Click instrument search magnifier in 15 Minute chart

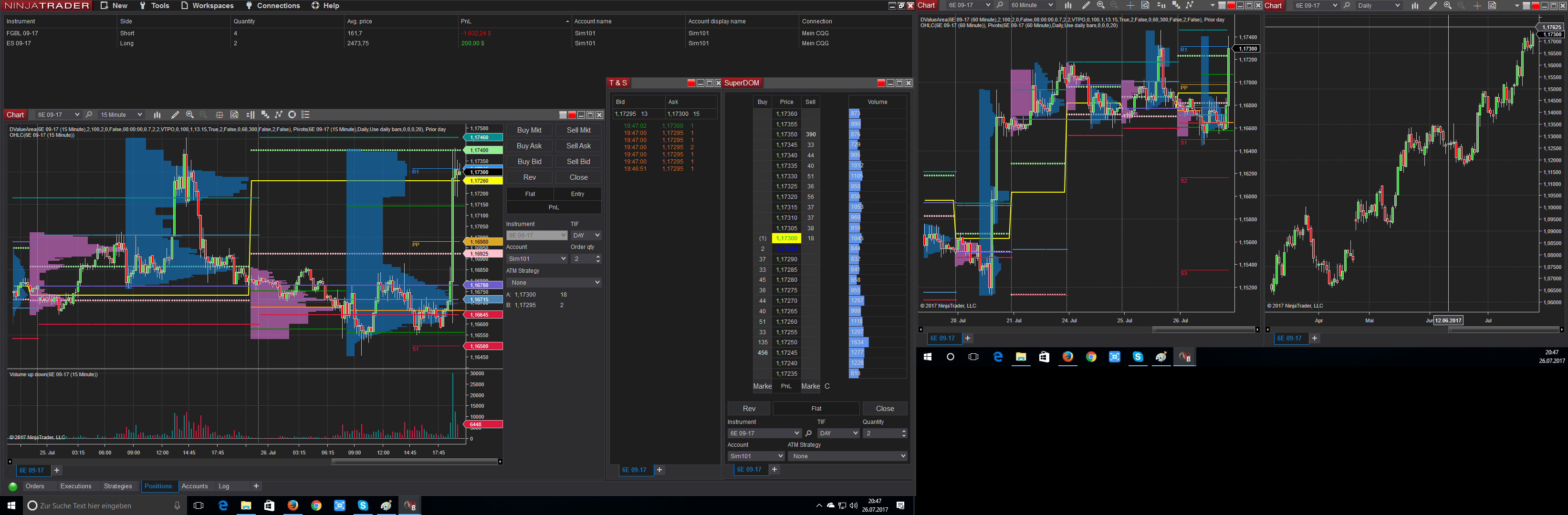point(89,115)
